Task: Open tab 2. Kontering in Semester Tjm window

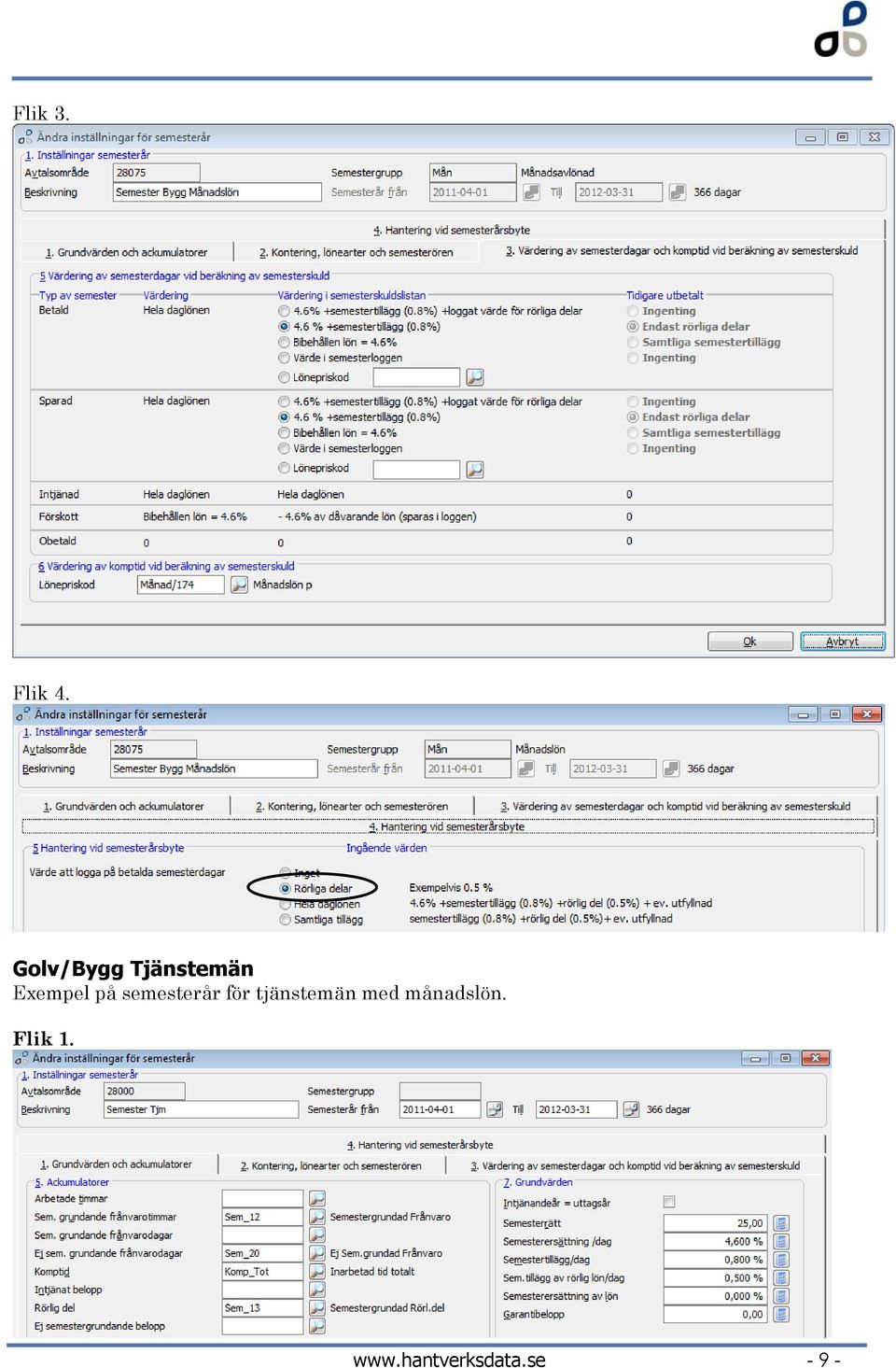Action: [x=330, y=1165]
